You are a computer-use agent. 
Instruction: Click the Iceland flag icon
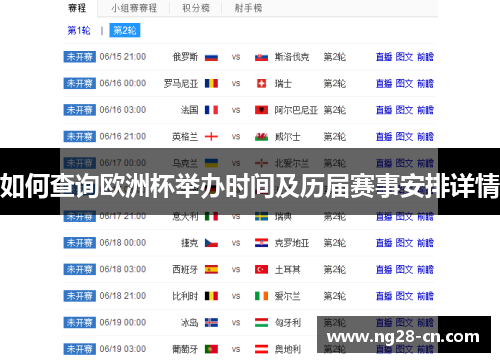[x=211, y=323]
